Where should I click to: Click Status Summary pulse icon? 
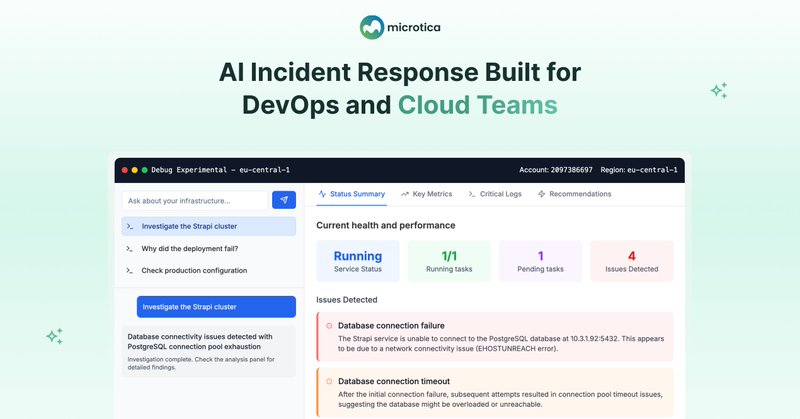(322, 194)
